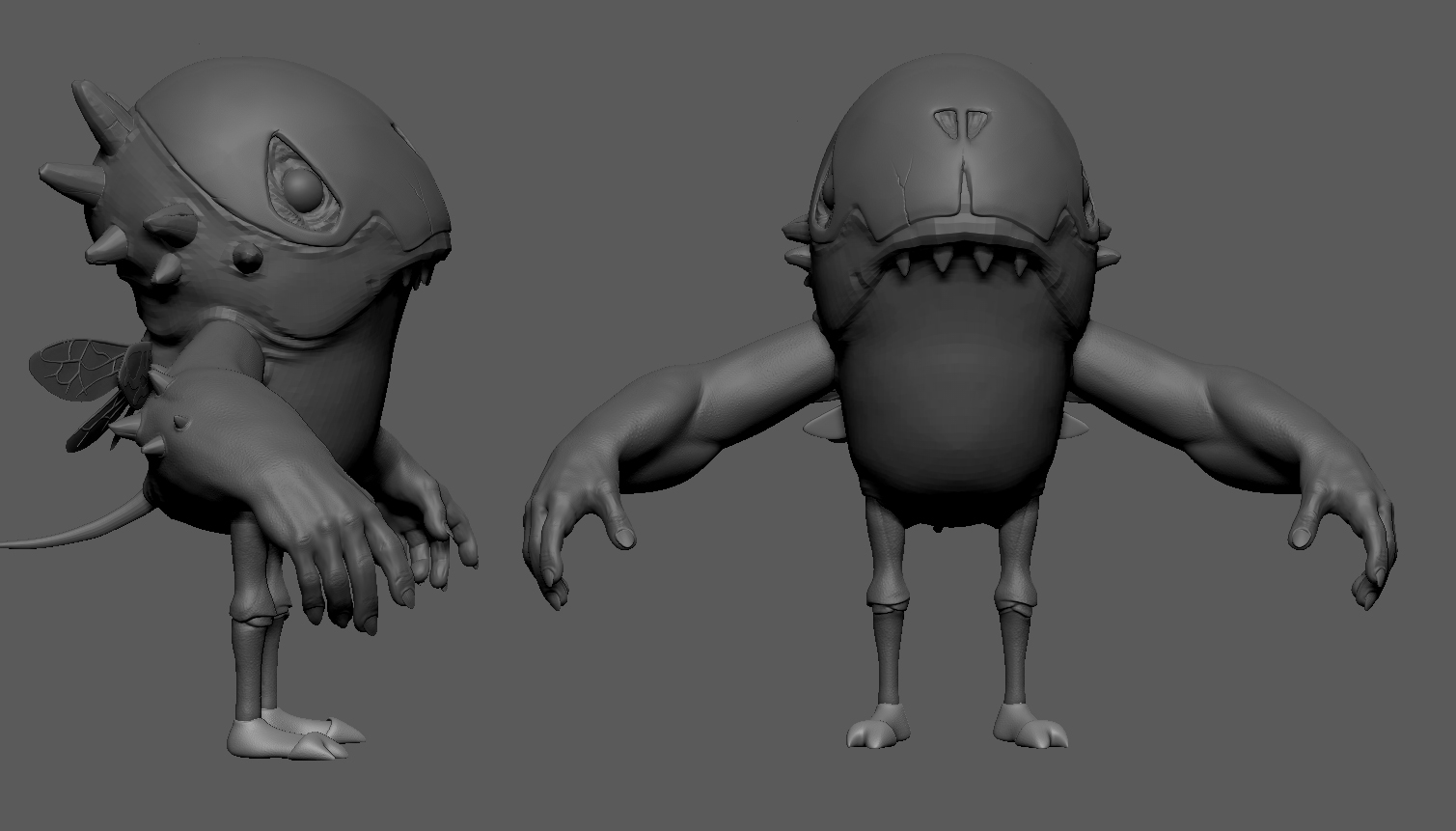Select the vertical center crack on front-view skull
Screen dimensions: 1456x831
click(x=962, y=181)
